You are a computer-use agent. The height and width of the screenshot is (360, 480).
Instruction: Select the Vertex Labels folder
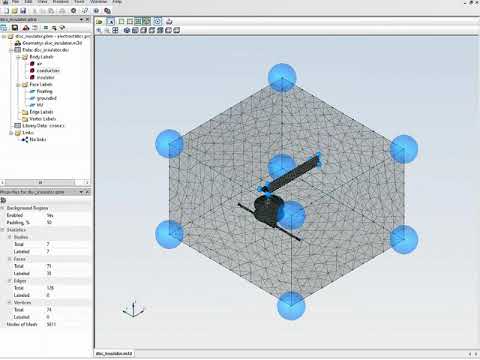pyautogui.click(x=43, y=119)
